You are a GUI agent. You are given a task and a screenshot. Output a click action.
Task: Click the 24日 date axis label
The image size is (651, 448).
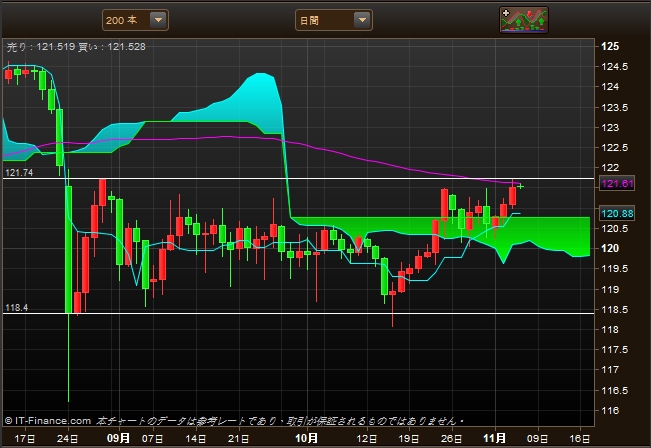point(68,438)
